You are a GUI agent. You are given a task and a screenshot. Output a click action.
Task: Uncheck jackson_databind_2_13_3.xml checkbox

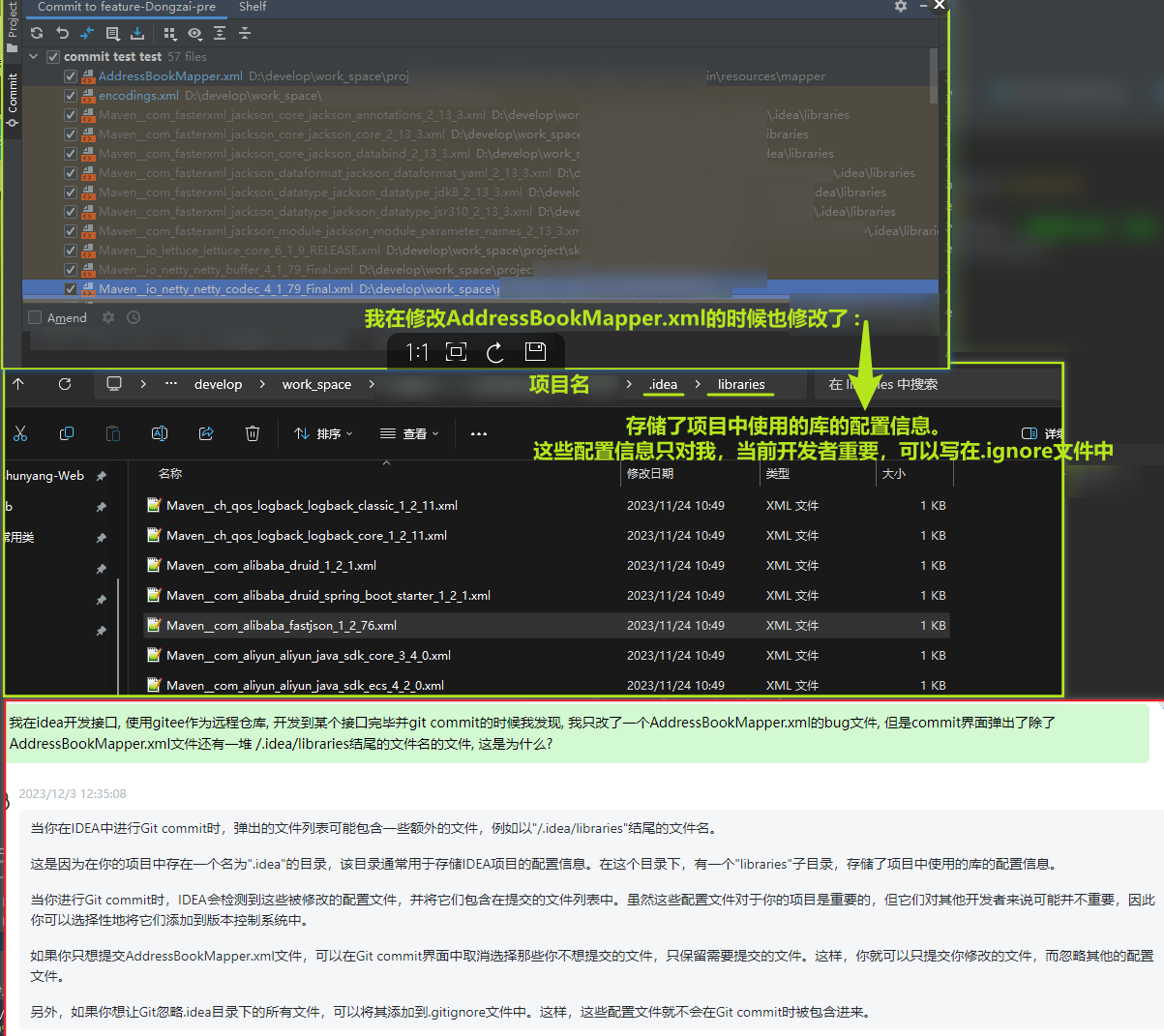tap(71, 154)
